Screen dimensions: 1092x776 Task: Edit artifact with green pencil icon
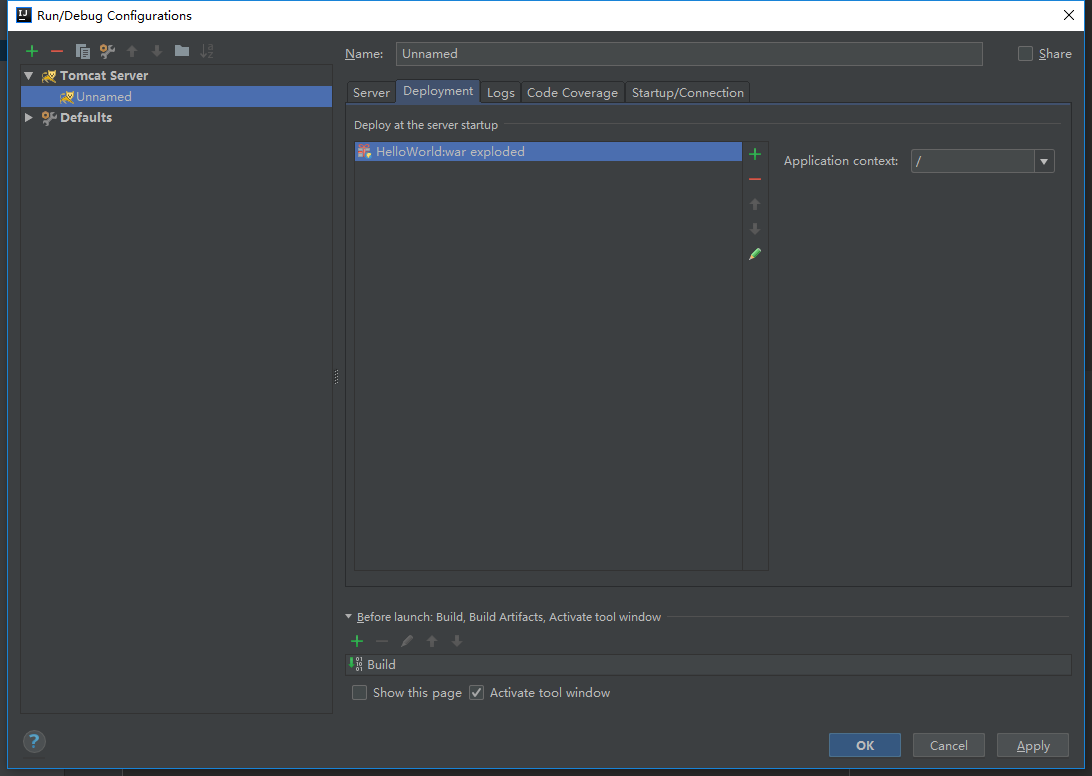(x=755, y=254)
